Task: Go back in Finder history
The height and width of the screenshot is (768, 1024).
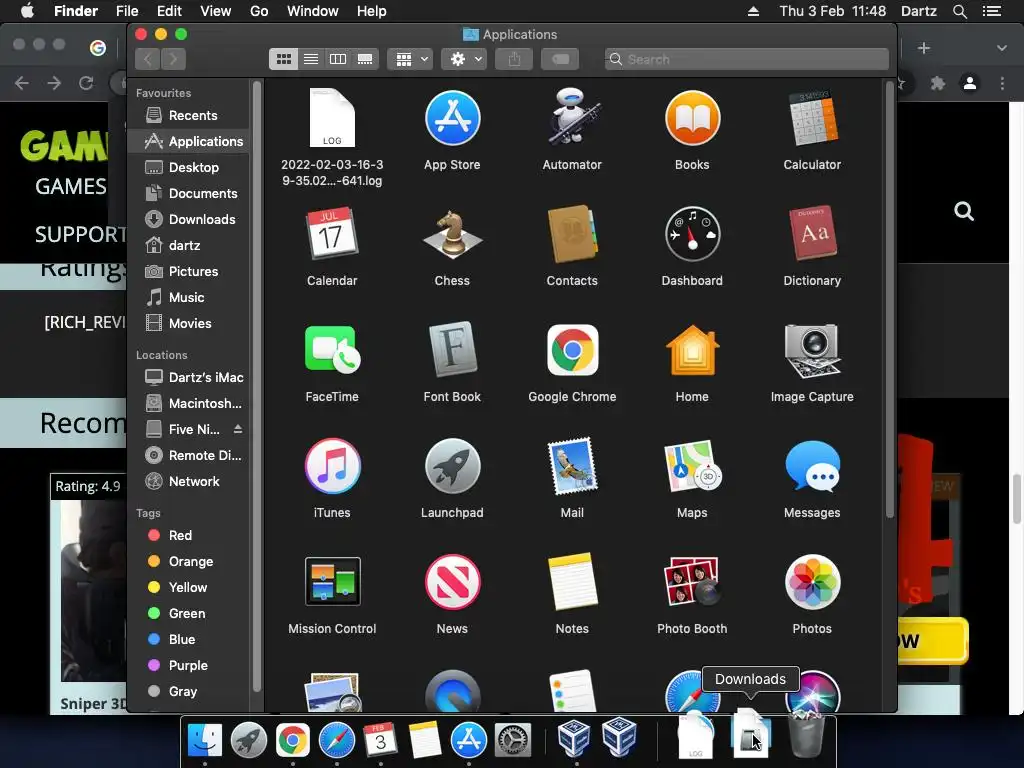Action: pos(148,59)
